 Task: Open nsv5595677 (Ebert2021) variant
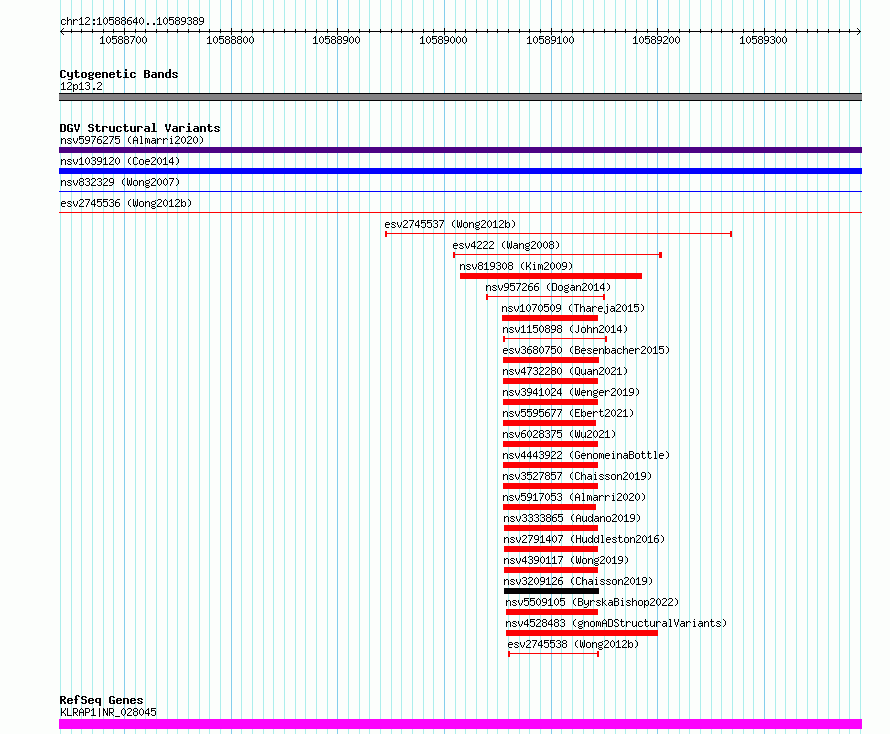pos(568,413)
